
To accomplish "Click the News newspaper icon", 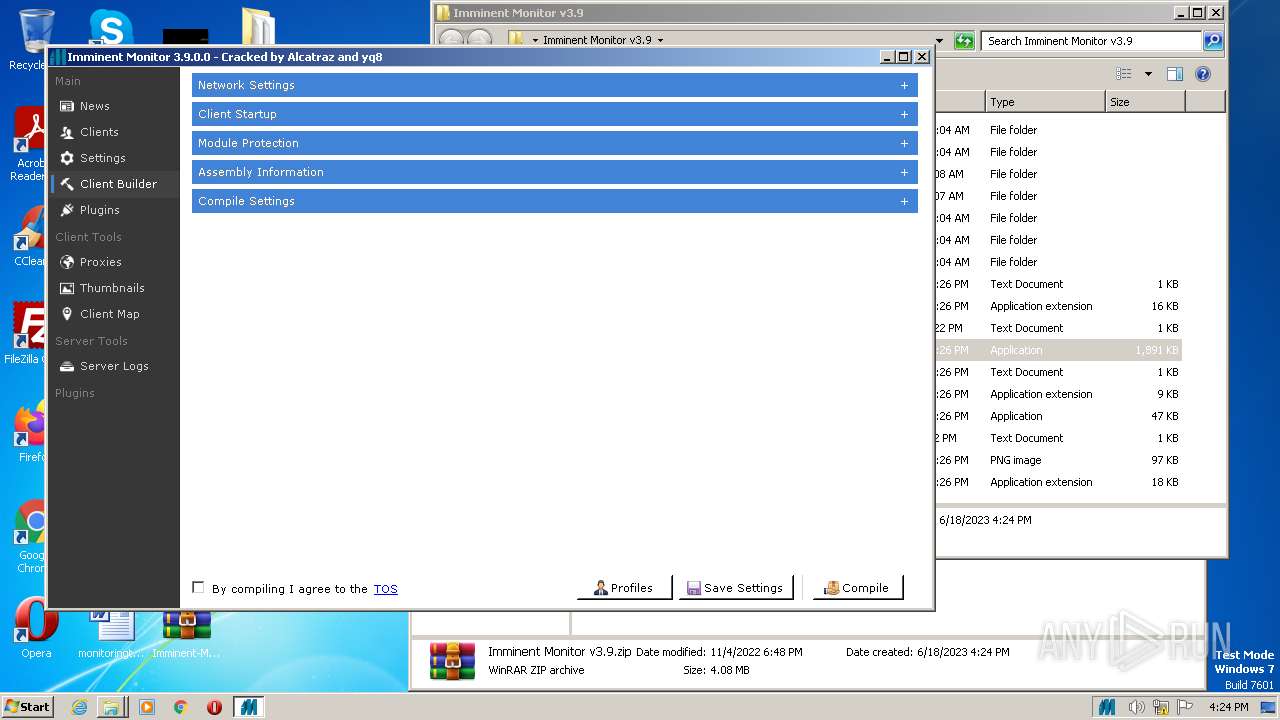I will click(x=67, y=106).
